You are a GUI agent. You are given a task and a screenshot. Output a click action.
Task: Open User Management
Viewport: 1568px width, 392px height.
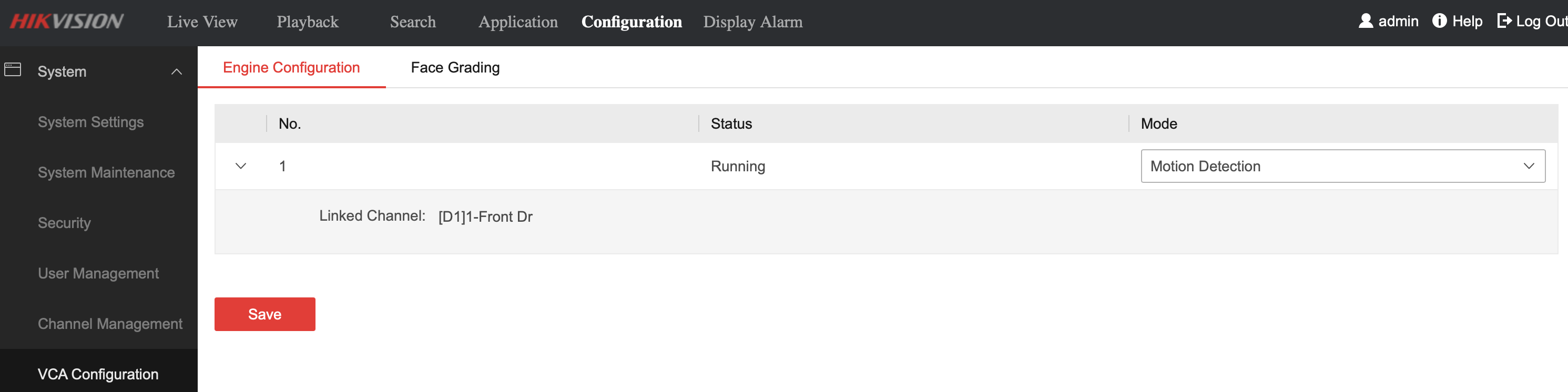tap(98, 273)
